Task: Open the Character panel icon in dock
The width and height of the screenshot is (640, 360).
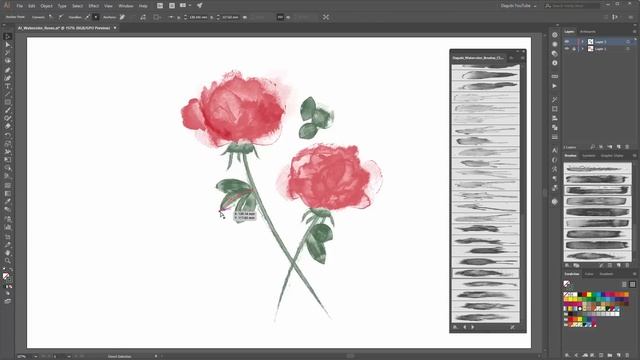Action: click(x=555, y=151)
